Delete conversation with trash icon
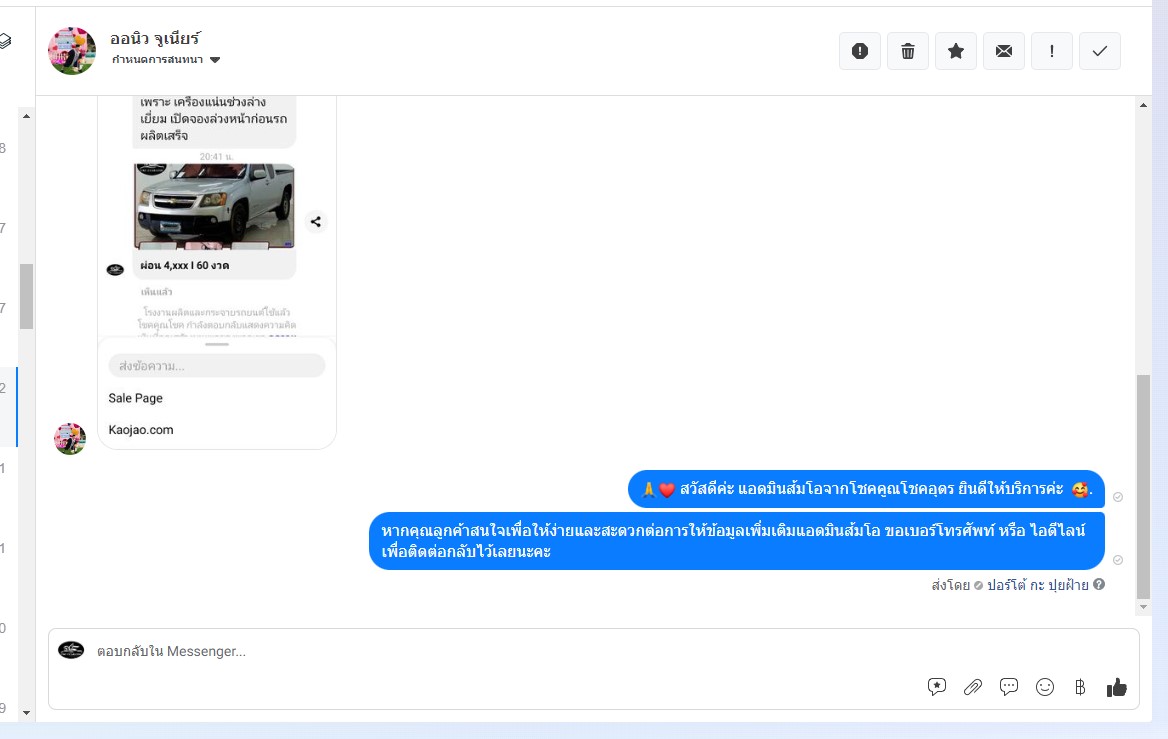 click(907, 51)
